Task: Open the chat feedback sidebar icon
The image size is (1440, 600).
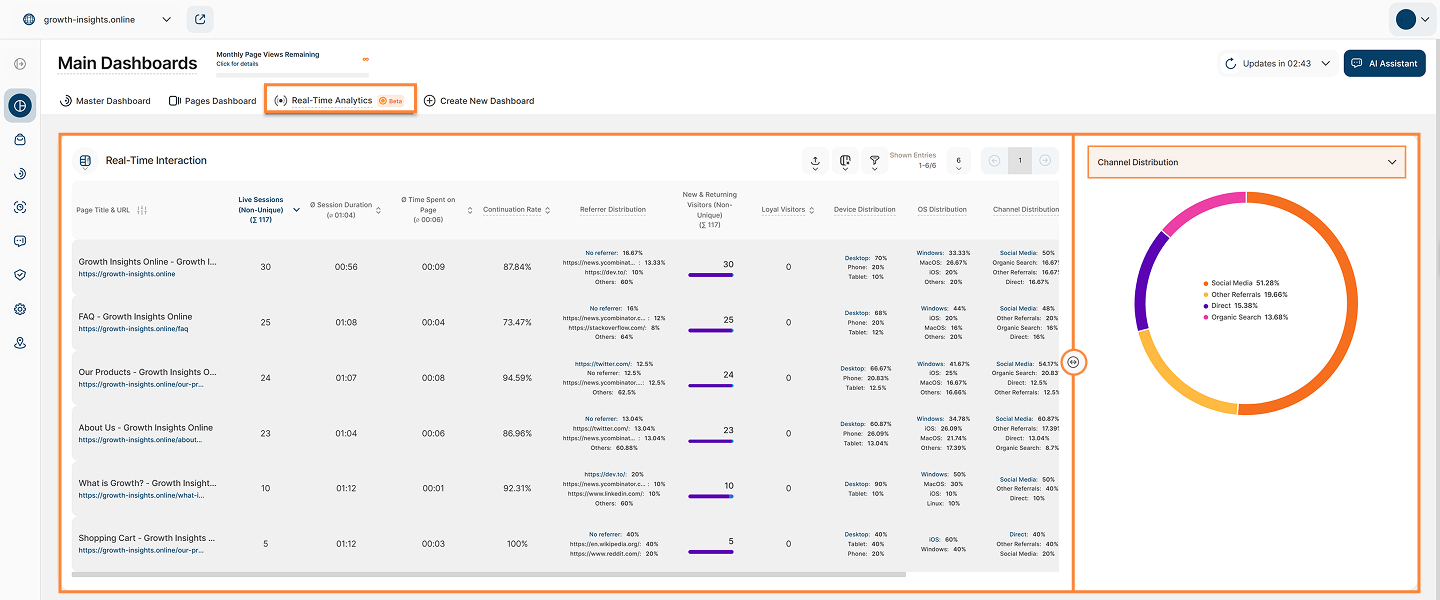Action: 20,241
